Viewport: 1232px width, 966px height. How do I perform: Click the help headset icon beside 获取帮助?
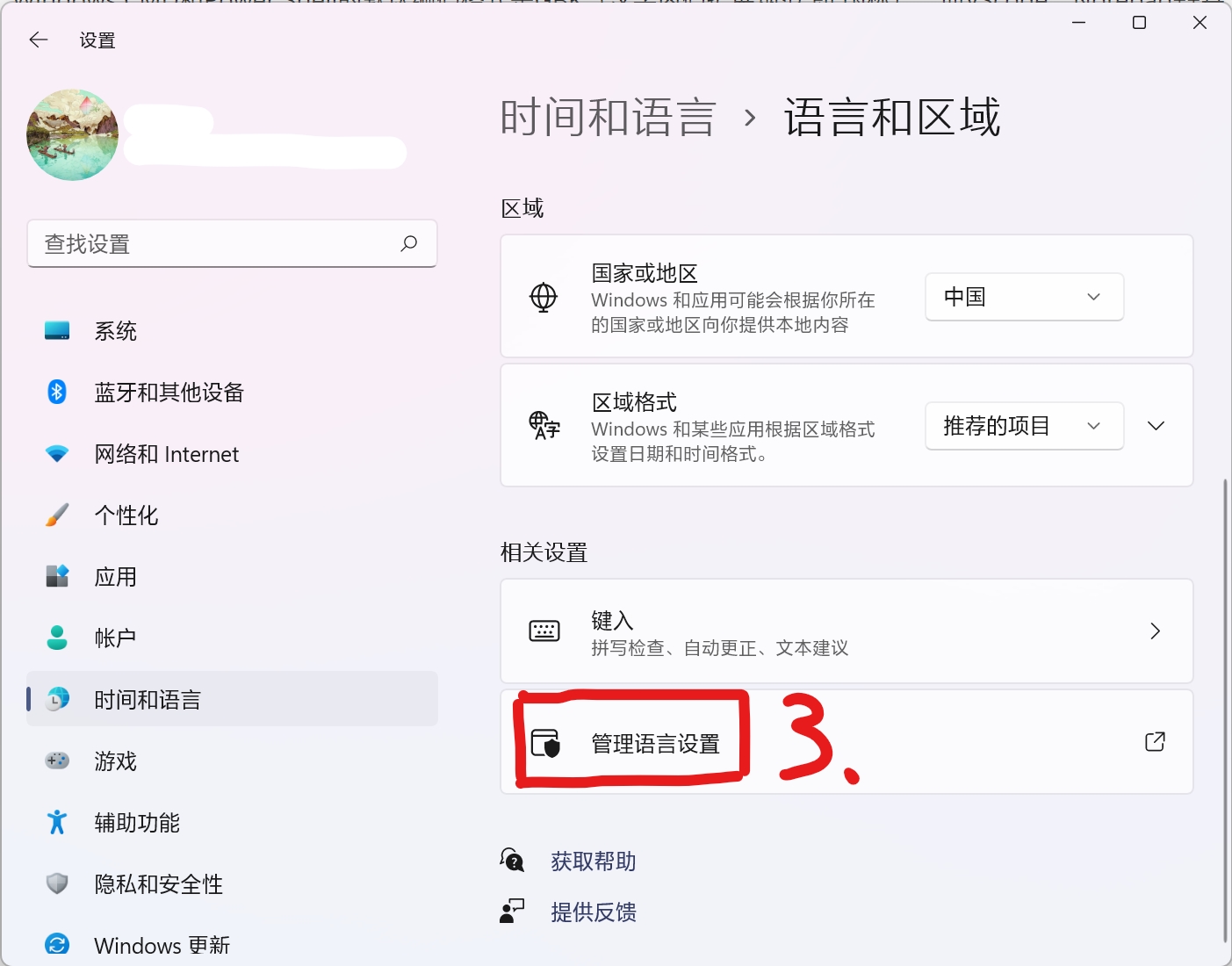[x=512, y=861]
